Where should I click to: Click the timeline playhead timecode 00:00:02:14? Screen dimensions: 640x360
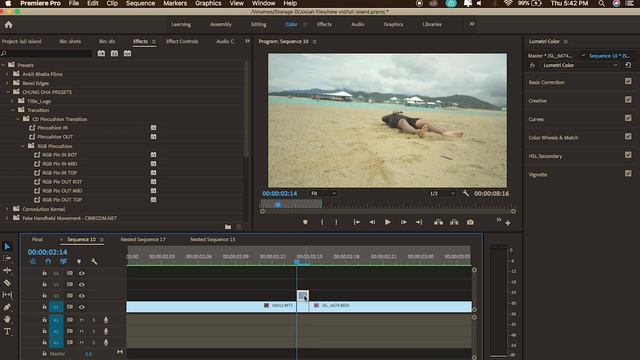tap(47, 252)
